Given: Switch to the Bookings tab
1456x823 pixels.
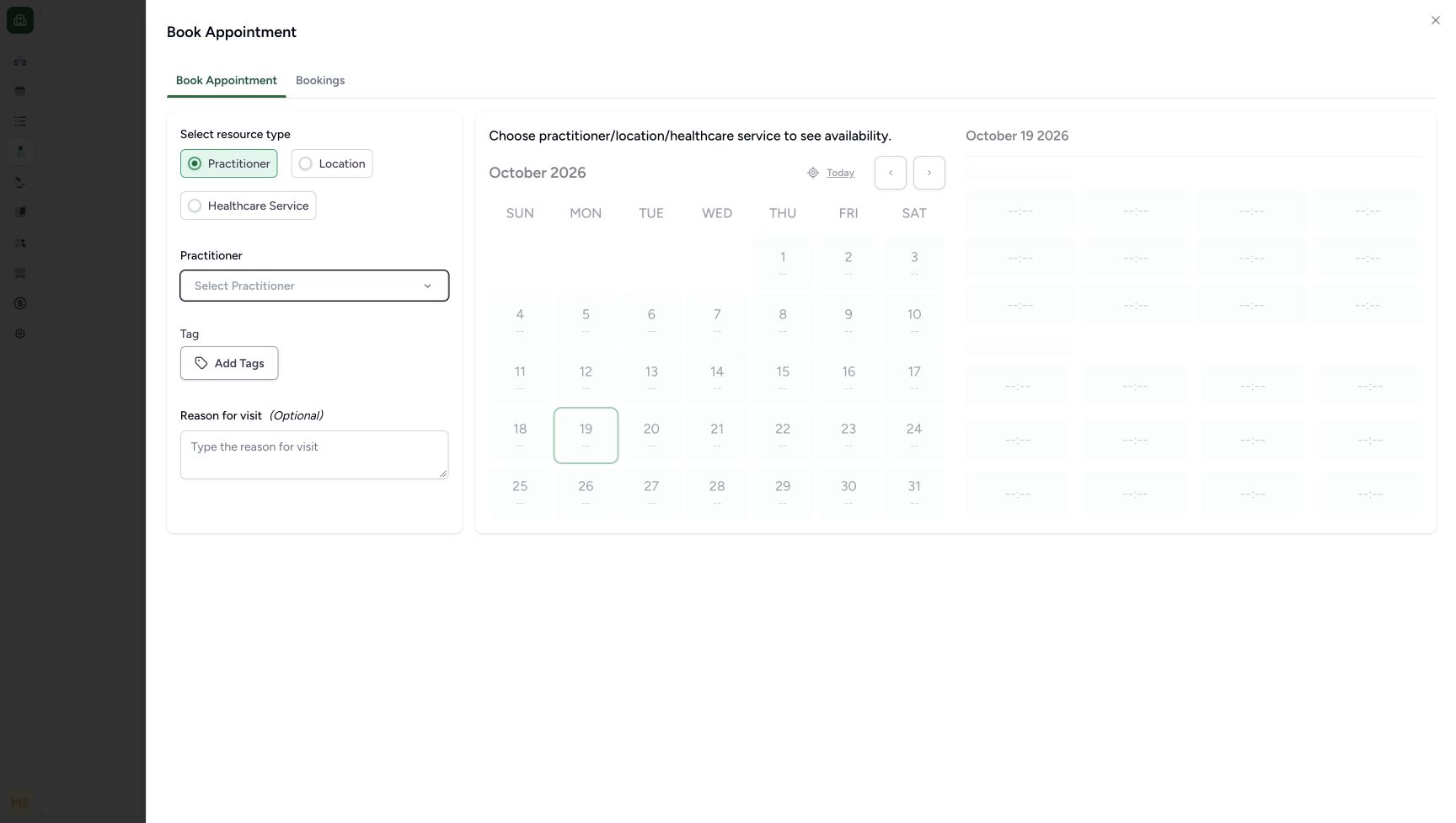Looking at the screenshot, I should [x=320, y=81].
